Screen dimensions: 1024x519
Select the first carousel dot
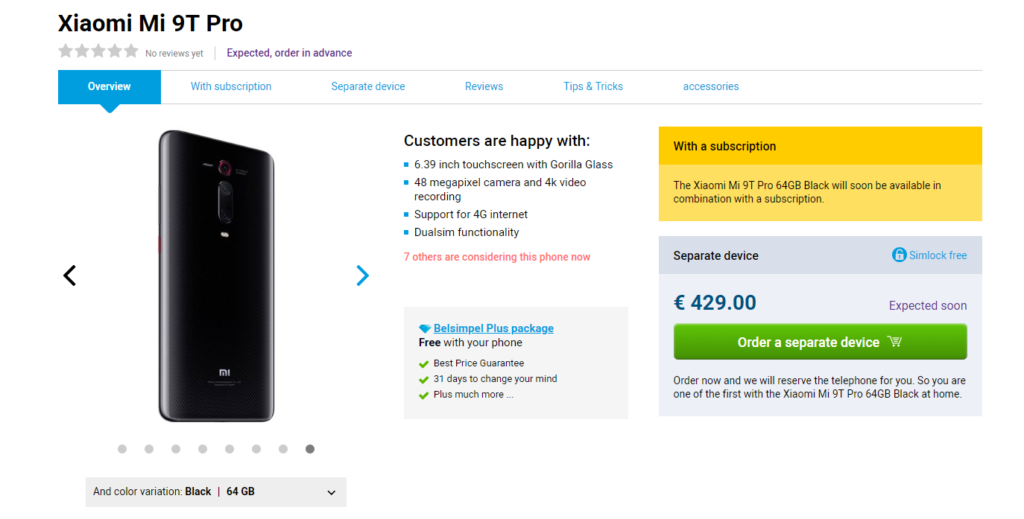point(122,449)
